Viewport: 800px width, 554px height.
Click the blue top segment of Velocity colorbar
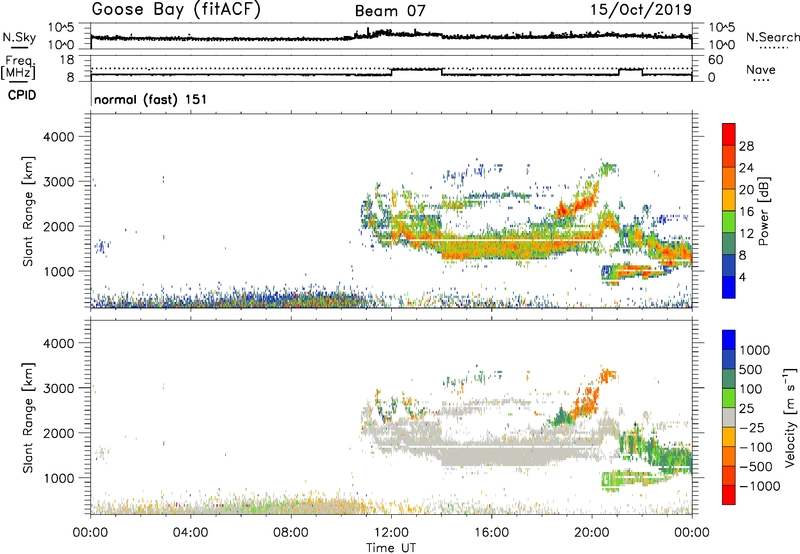click(729, 340)
